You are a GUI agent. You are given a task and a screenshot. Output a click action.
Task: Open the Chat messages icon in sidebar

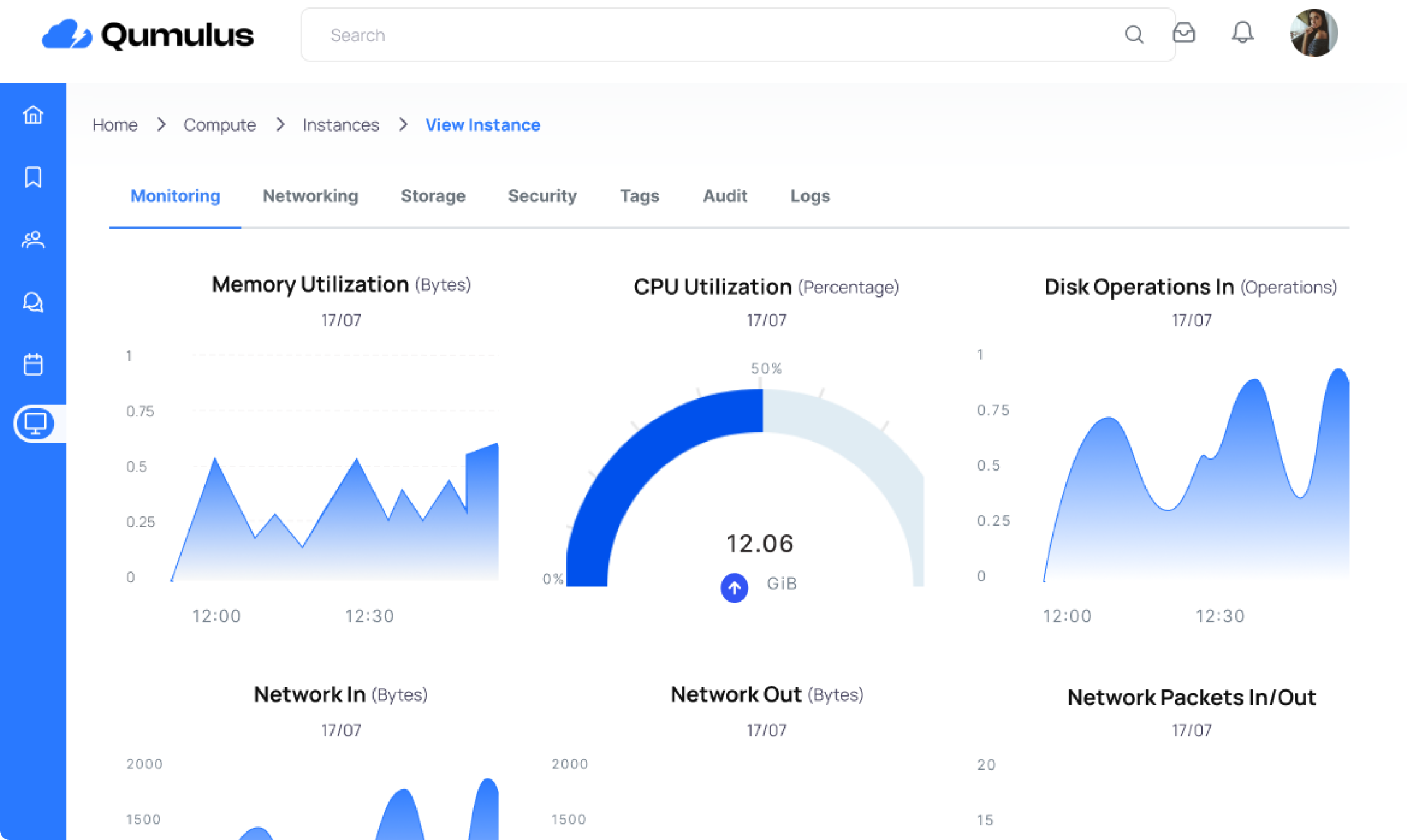pyautogui.click(x=34, y=302)
